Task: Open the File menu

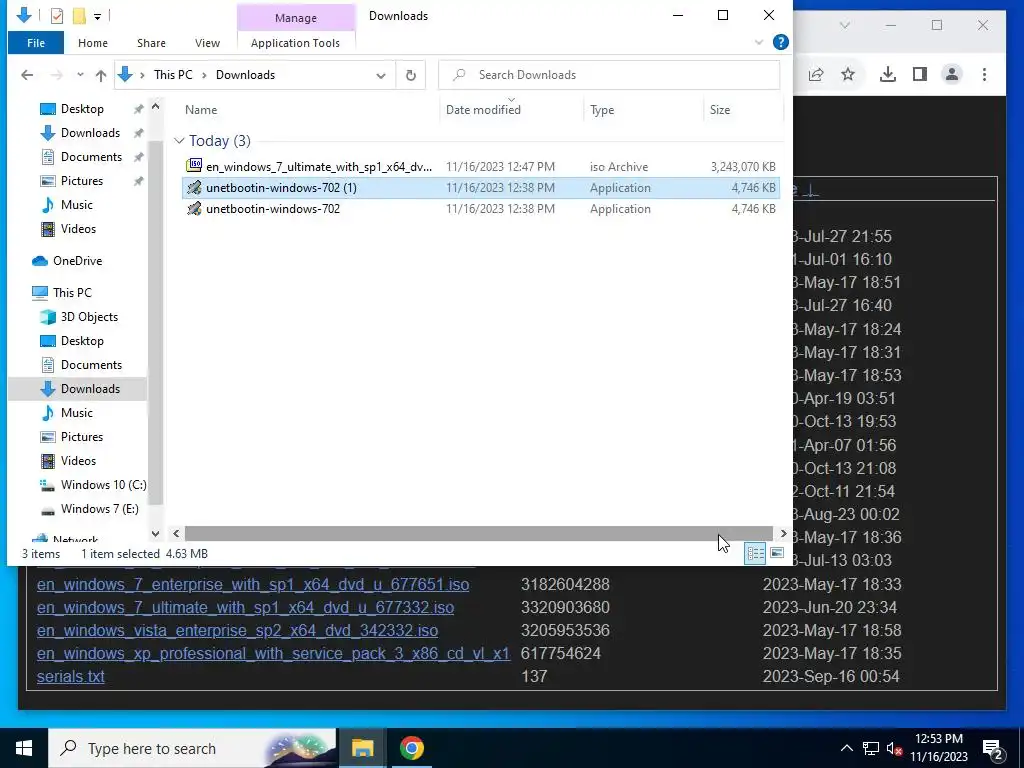Action: point(36,43)
